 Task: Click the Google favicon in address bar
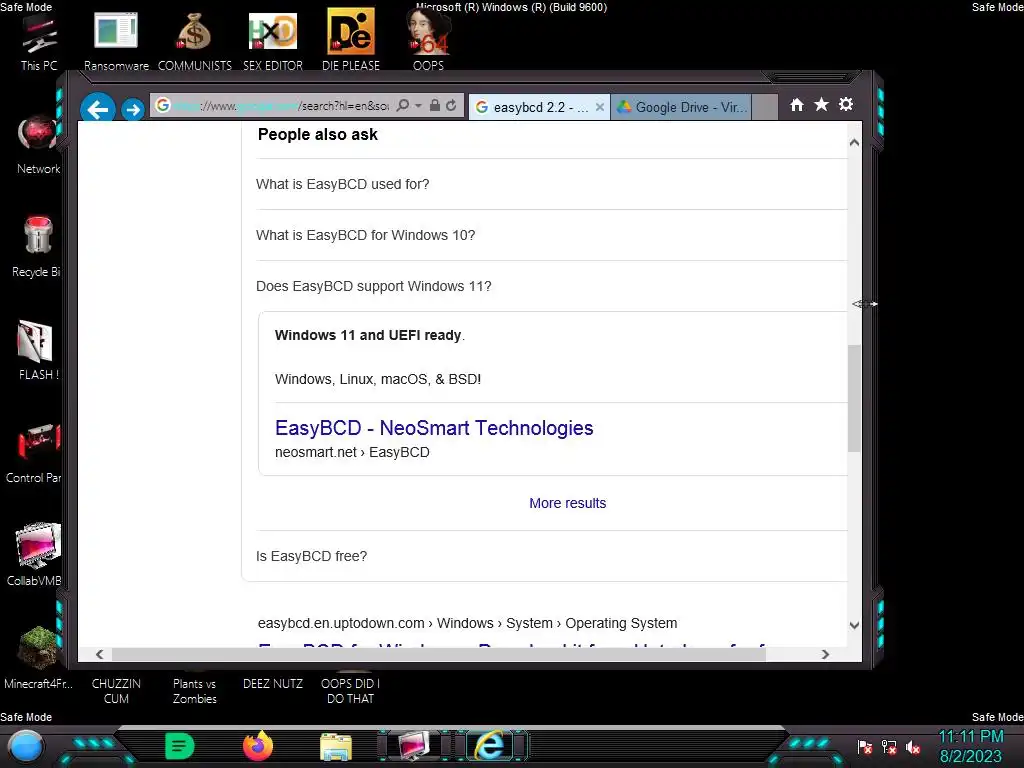click(163, 105)
